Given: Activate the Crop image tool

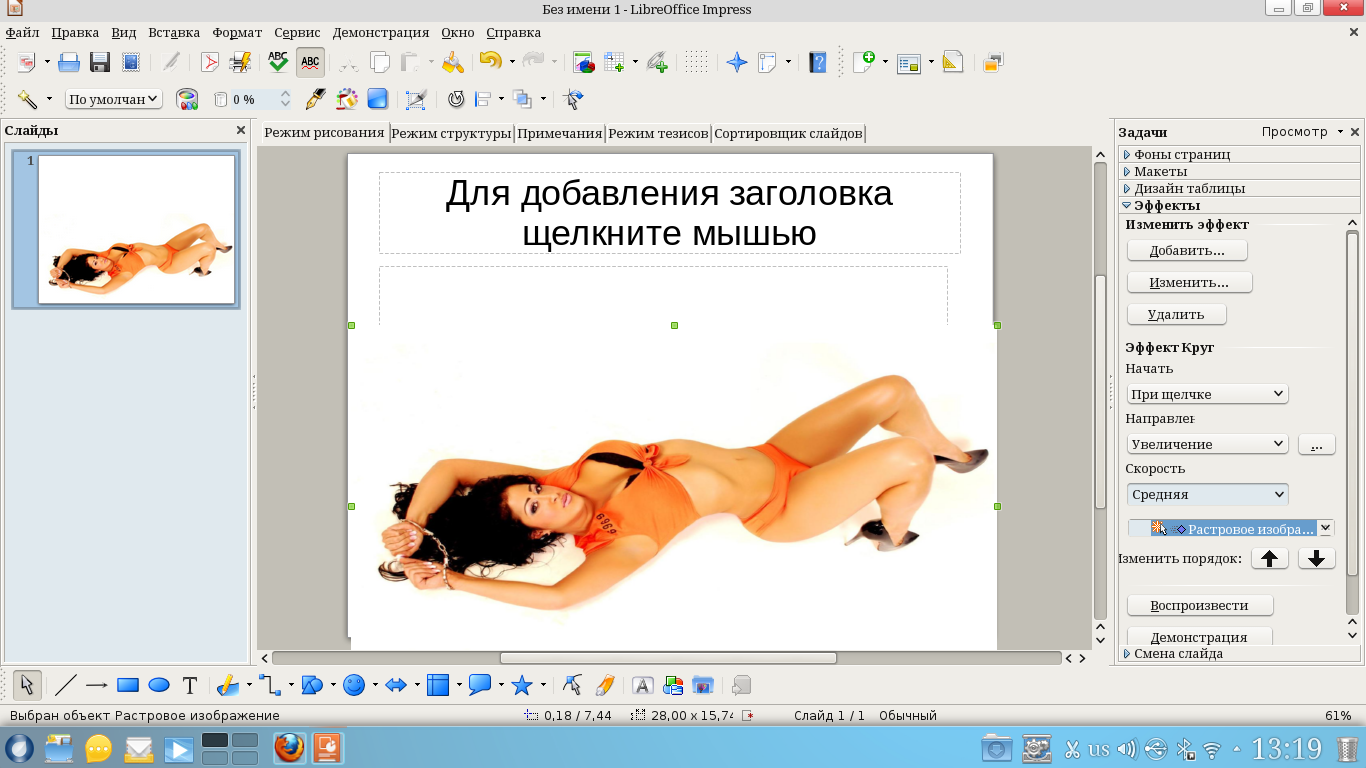Looking at the screenshot, I should [415, 99].
